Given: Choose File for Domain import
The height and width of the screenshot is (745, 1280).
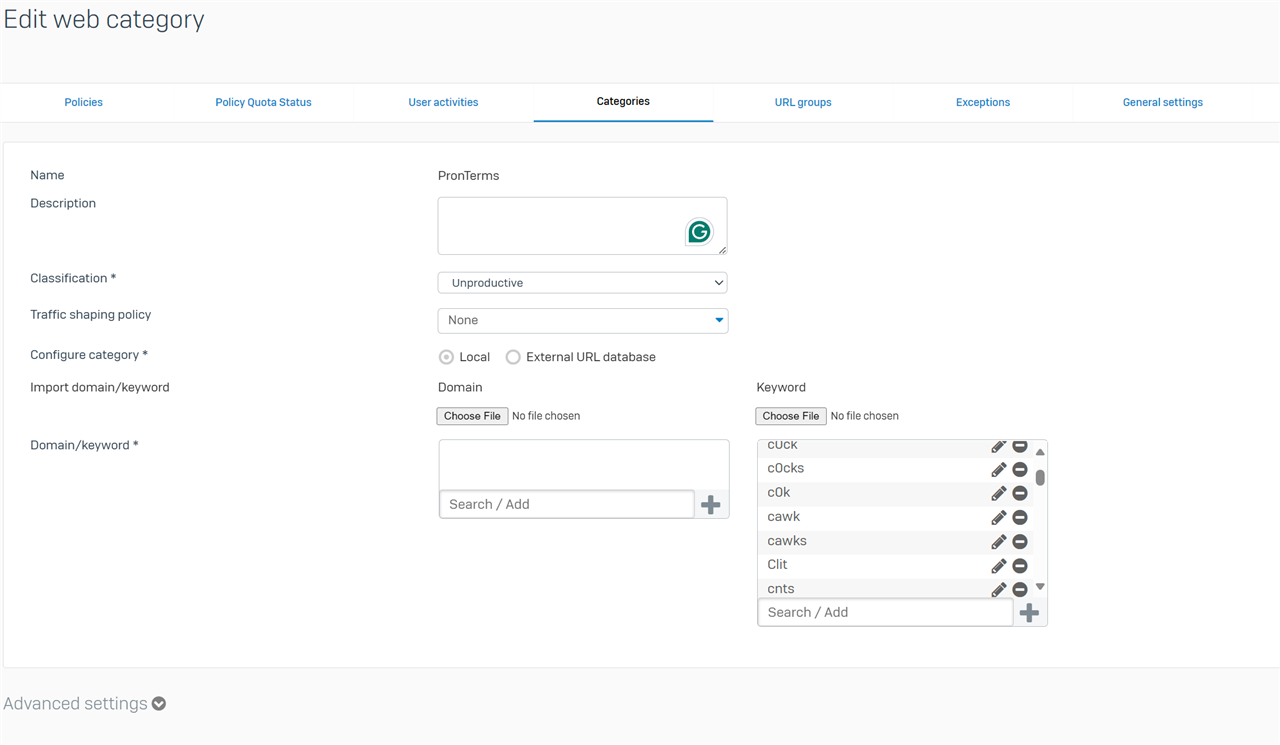Looking at the screenshot, I should click(472, 416).
